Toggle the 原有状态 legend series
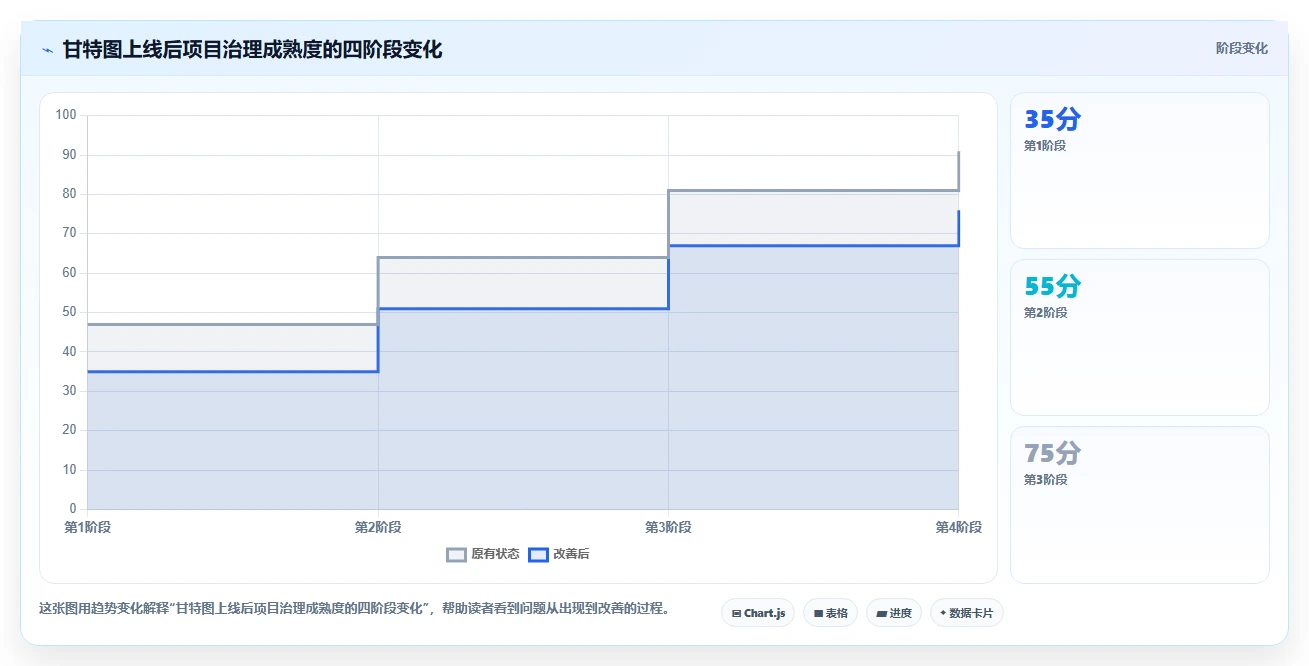The image size is (1309, 666). [x=483, y=554]
